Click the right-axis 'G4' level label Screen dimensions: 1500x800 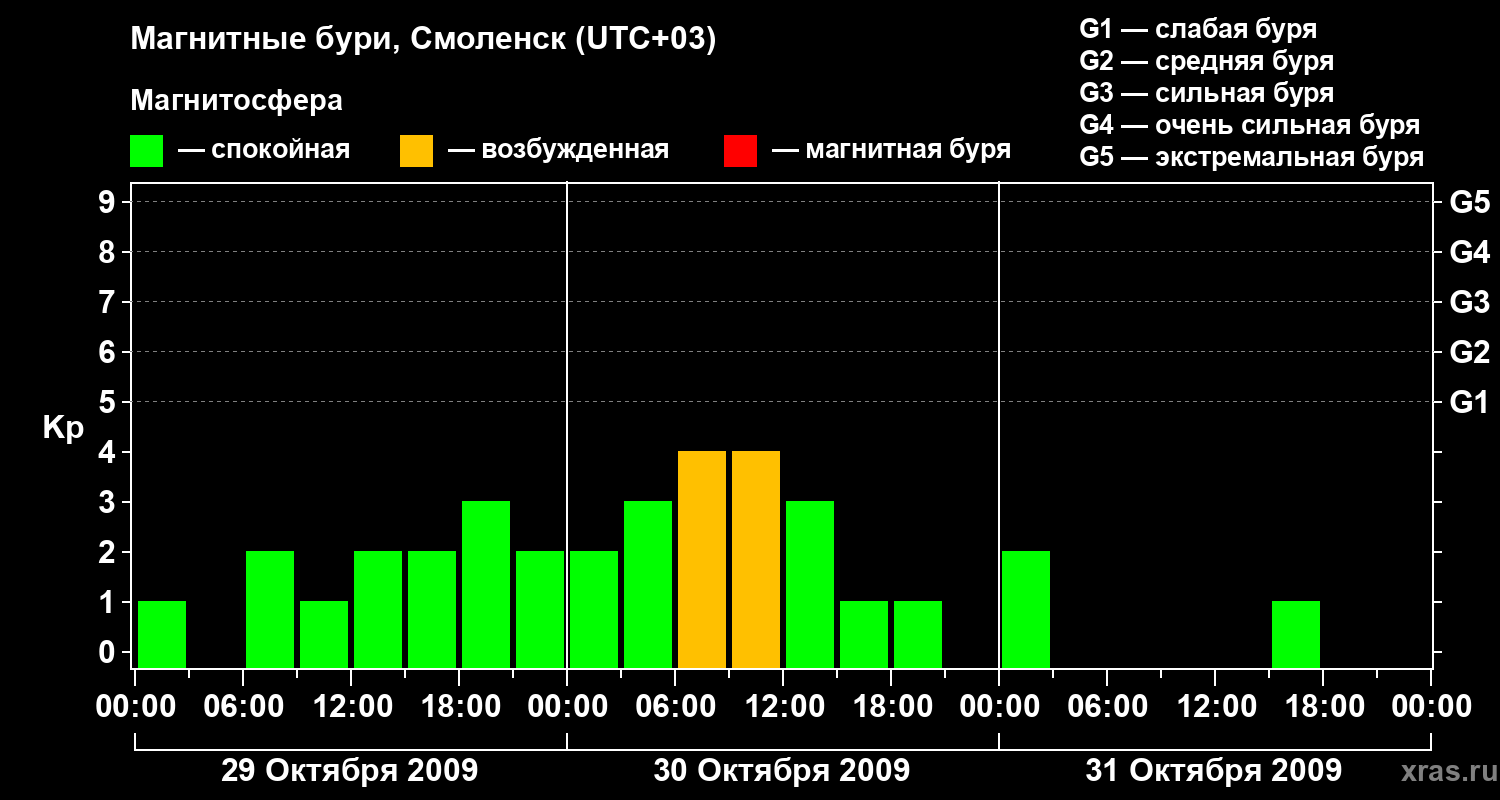click(1469, 252)
